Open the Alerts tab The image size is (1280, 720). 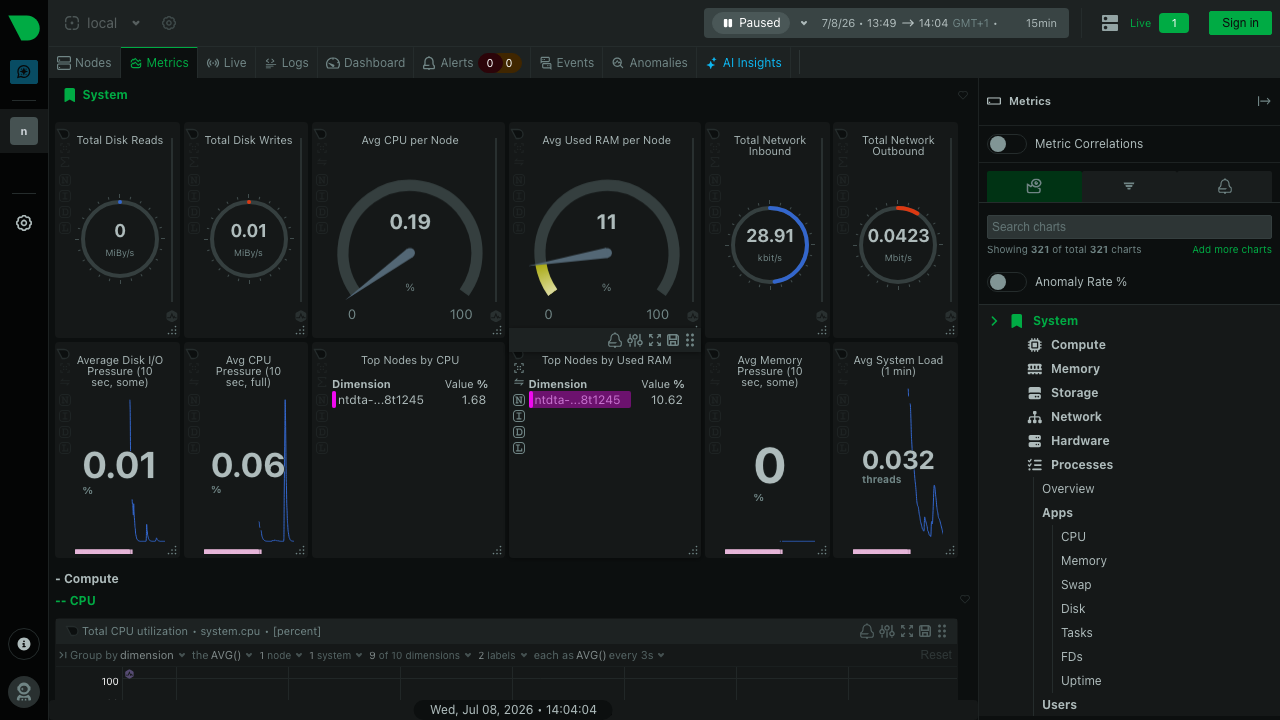[470, 62]
